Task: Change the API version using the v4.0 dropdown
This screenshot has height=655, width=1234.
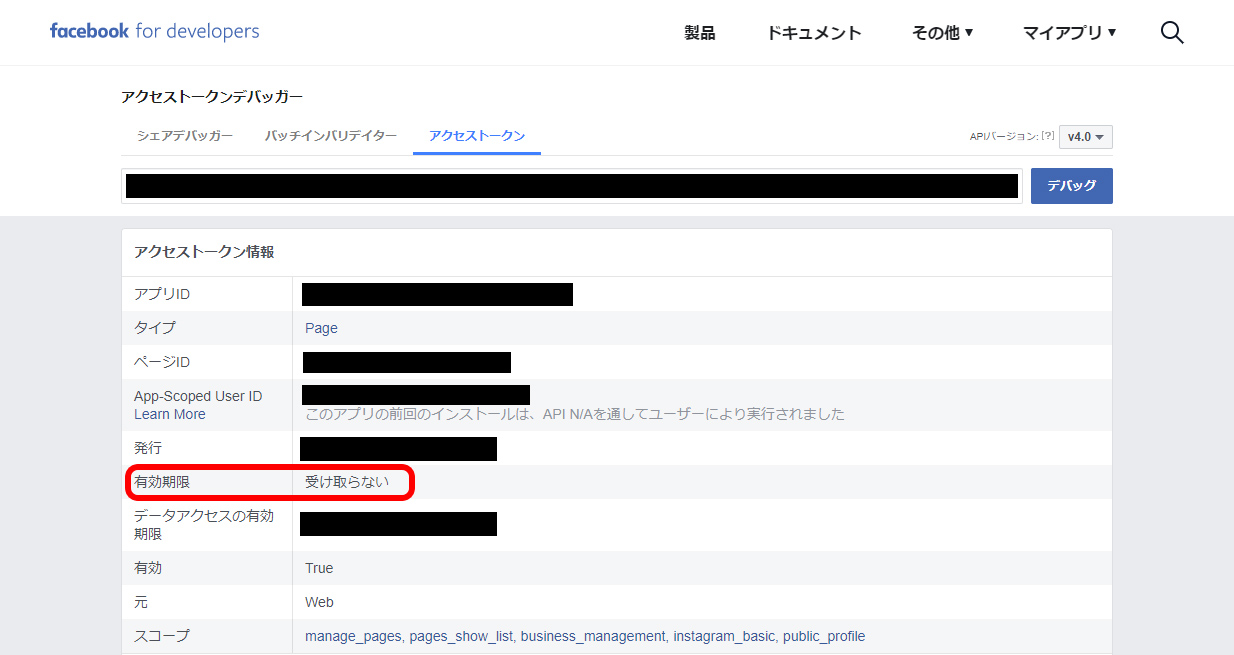Action: coord(1085,137)
